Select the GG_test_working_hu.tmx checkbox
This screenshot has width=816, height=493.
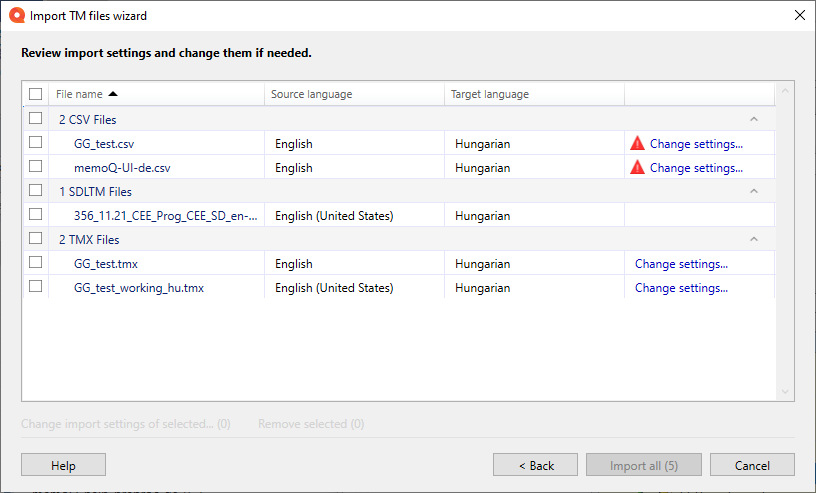pyautogui.click(x=36, y=287)
